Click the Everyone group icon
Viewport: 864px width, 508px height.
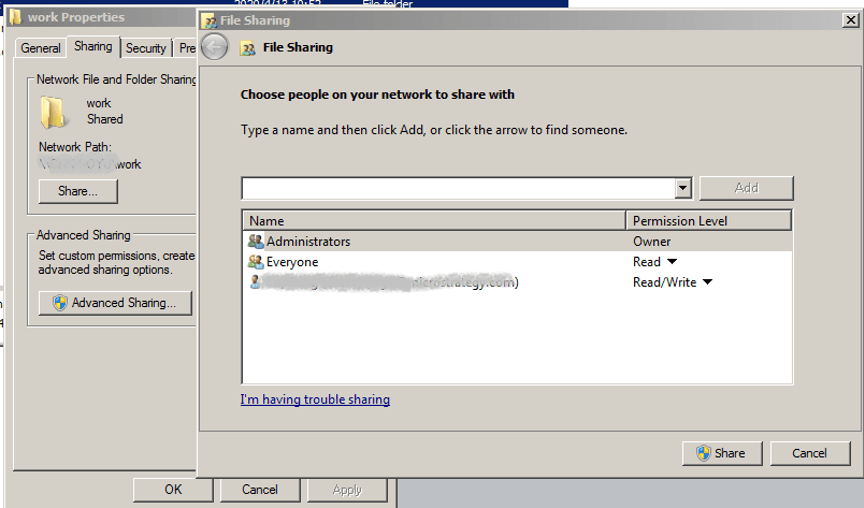[x=256, y=262]
